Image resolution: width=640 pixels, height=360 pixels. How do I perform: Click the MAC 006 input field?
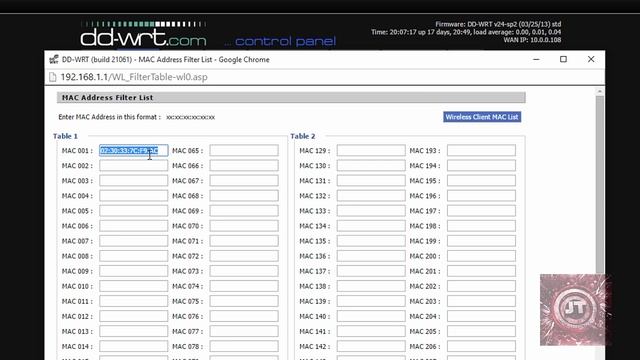tap(133, 226)
